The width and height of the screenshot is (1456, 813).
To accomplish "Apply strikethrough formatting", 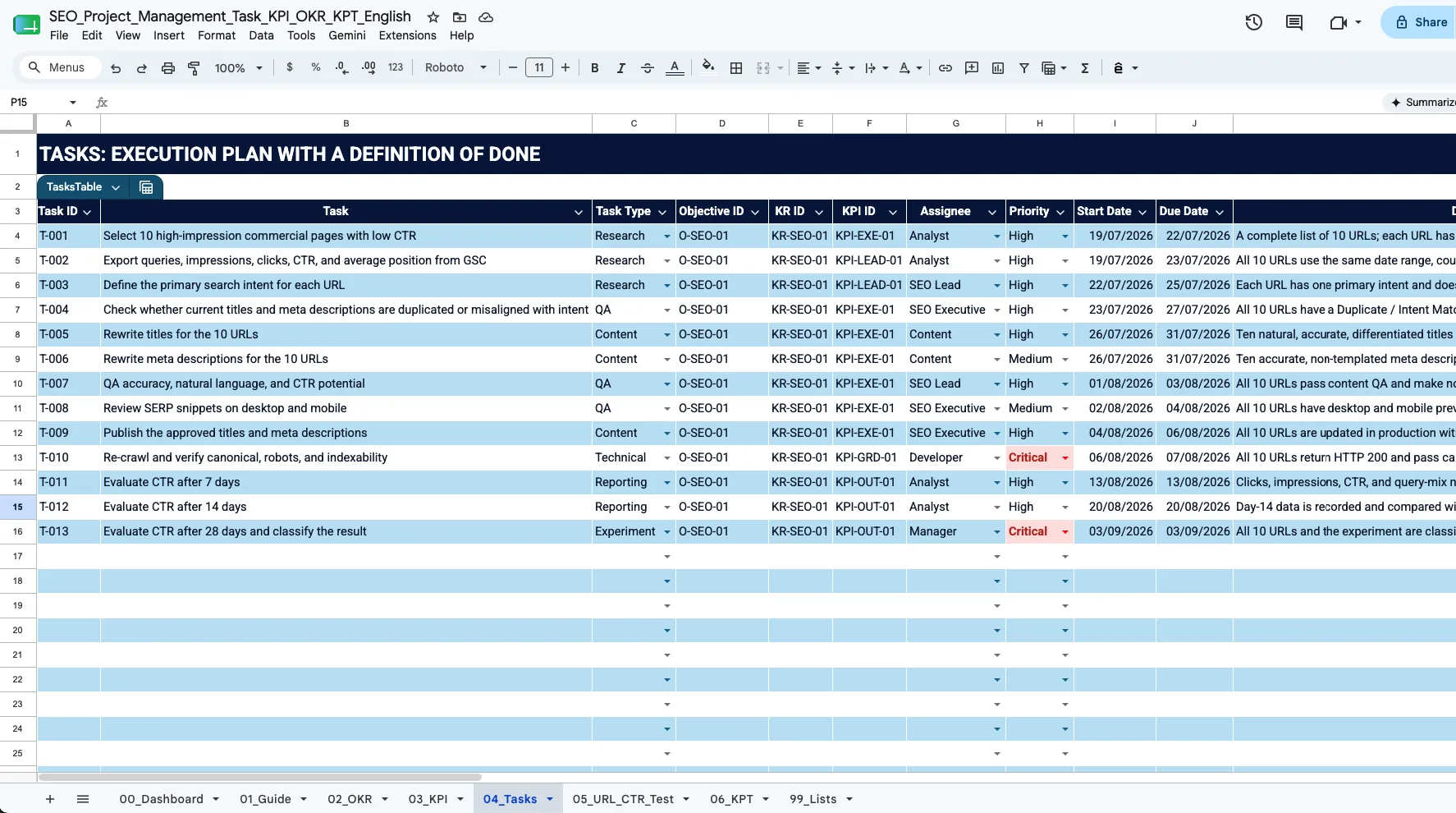I will point(648,68).
